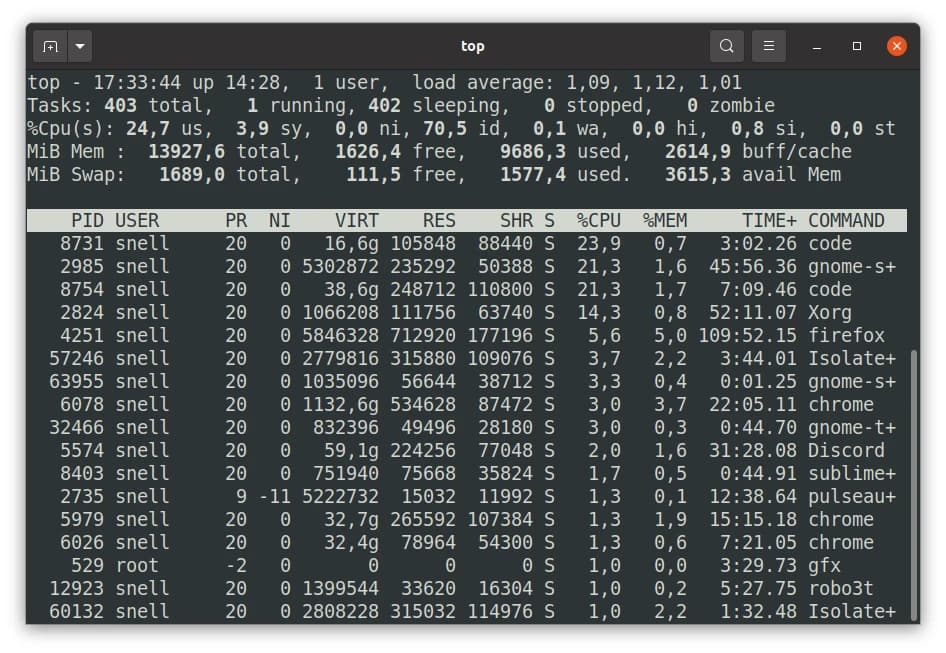Click the %MEM column header
The image size is (946, 653).
664,220
